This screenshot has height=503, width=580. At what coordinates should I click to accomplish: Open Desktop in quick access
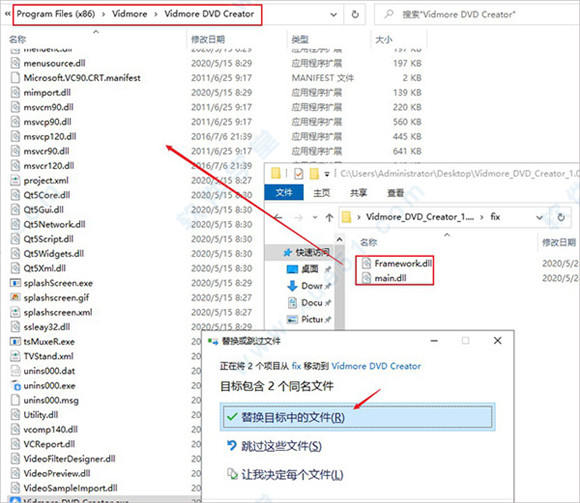point(309,269)
